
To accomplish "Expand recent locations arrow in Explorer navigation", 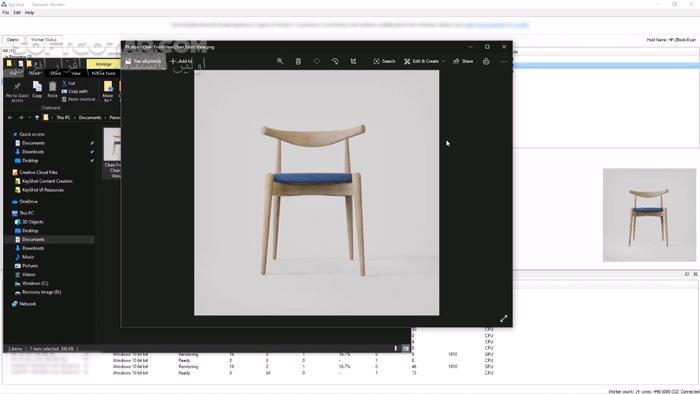I will (29, 118).
